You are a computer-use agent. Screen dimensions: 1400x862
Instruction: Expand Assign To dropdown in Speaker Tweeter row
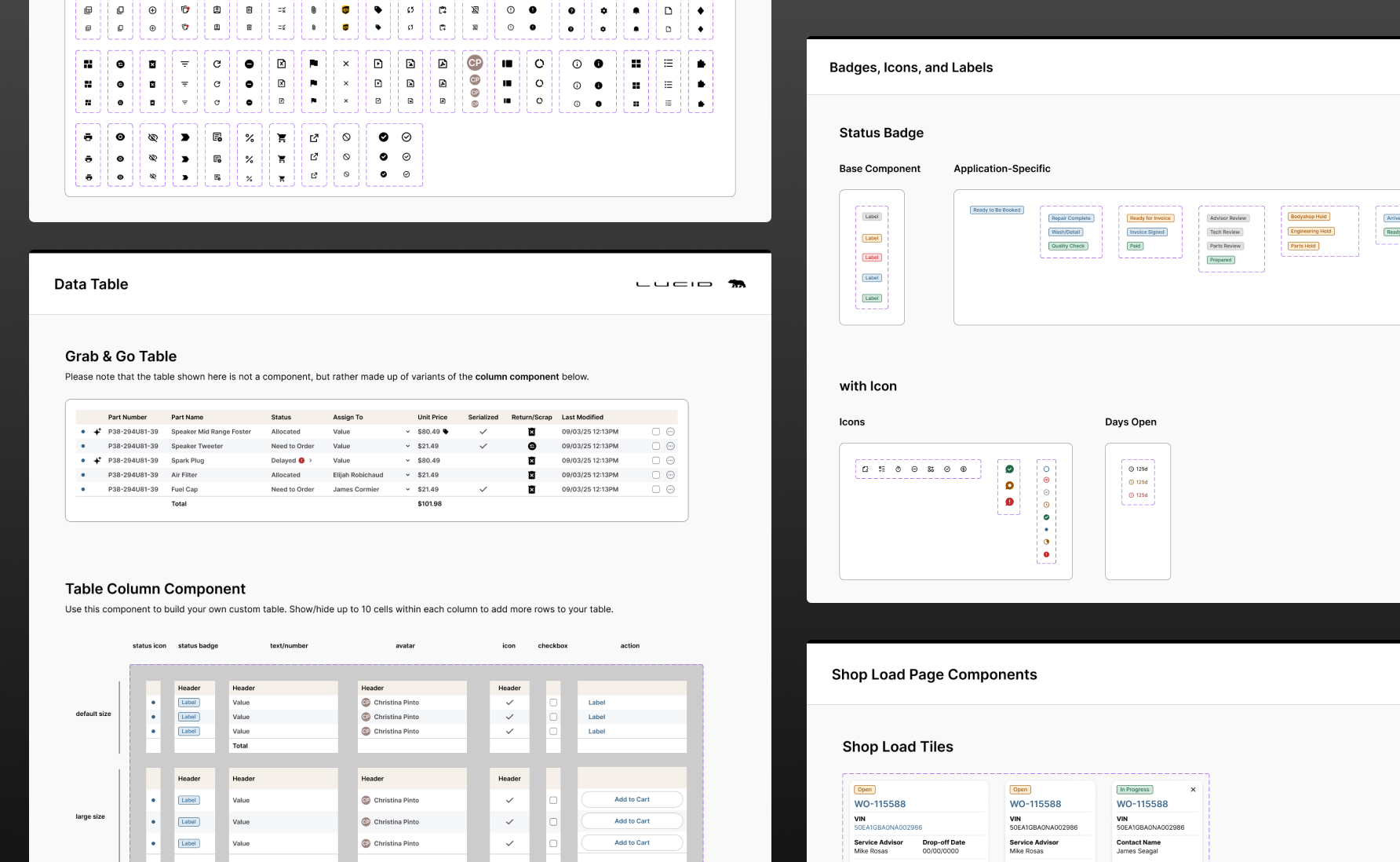(x=407, y=446)
